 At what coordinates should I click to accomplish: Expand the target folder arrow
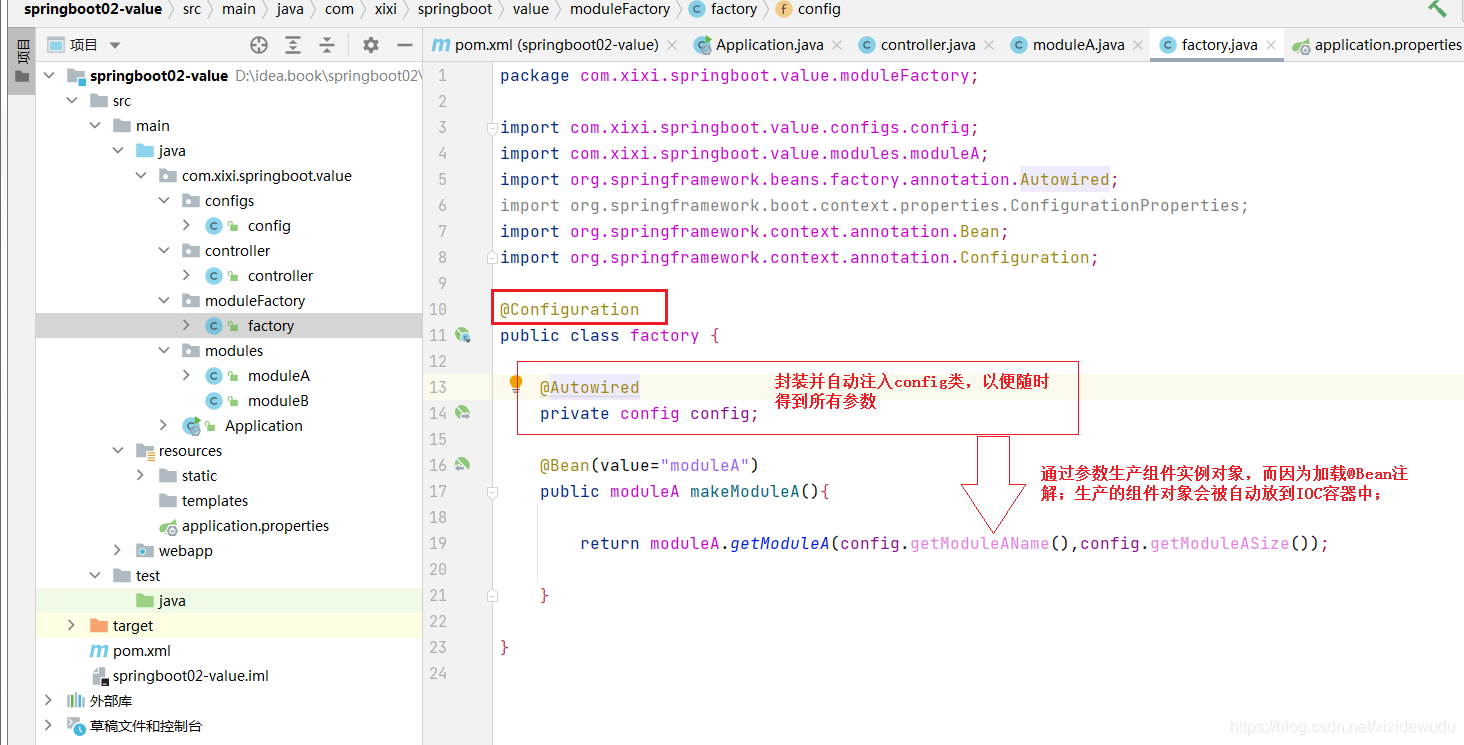[x=72, y=626]
